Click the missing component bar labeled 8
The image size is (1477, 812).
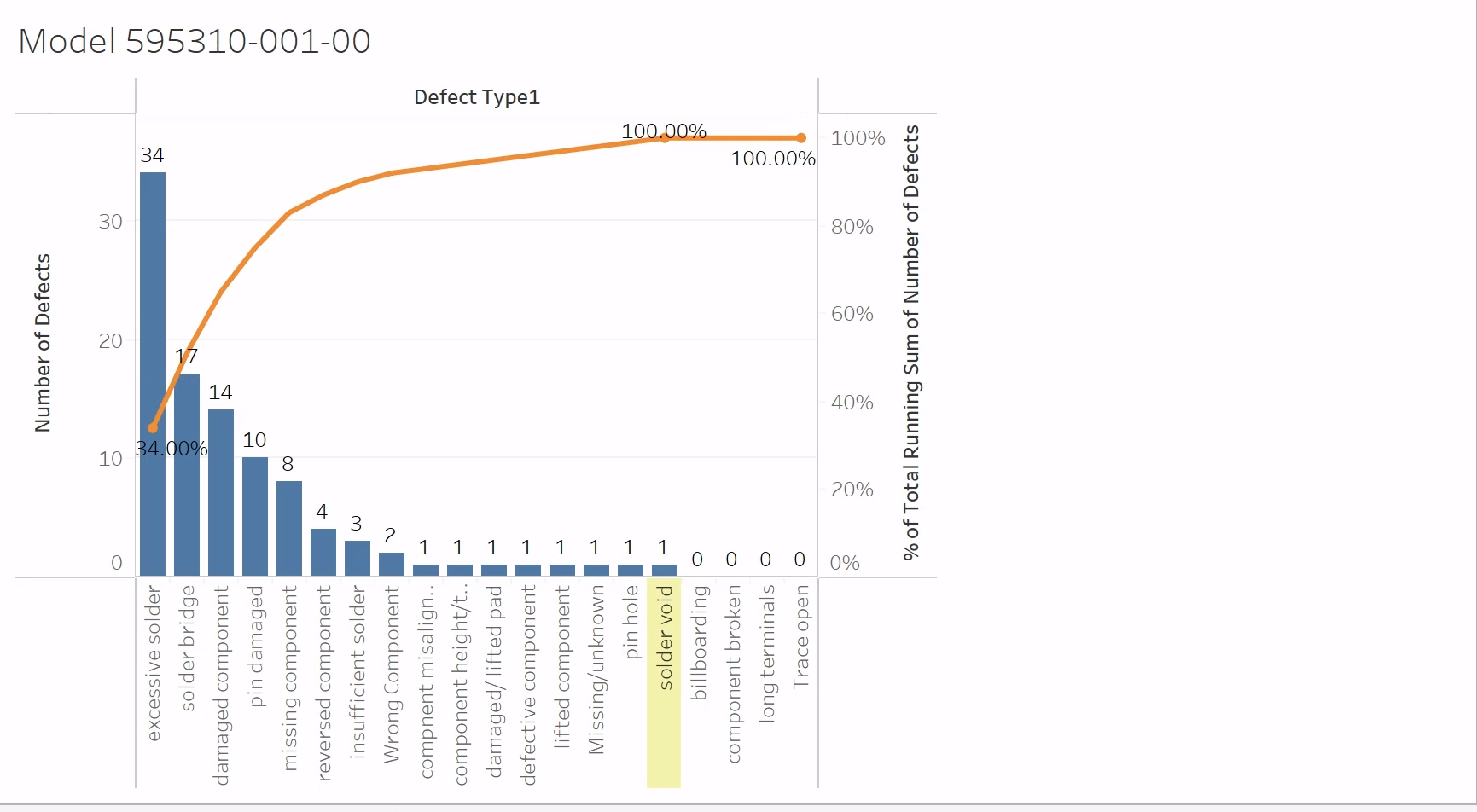tap(289, 528)
